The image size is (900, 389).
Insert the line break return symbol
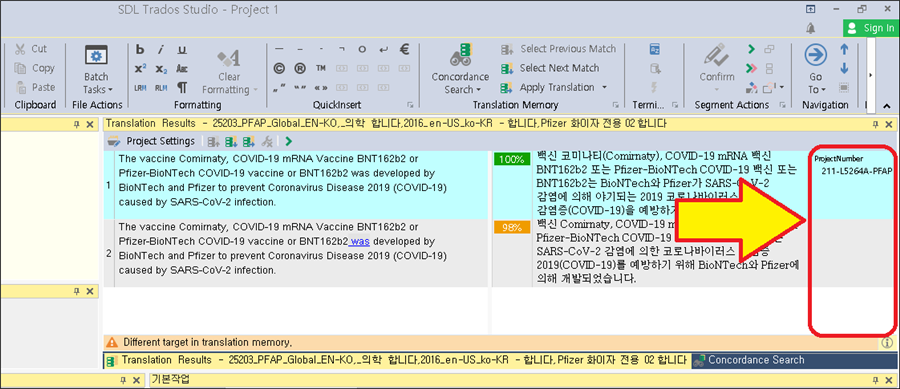click(383, 49)
